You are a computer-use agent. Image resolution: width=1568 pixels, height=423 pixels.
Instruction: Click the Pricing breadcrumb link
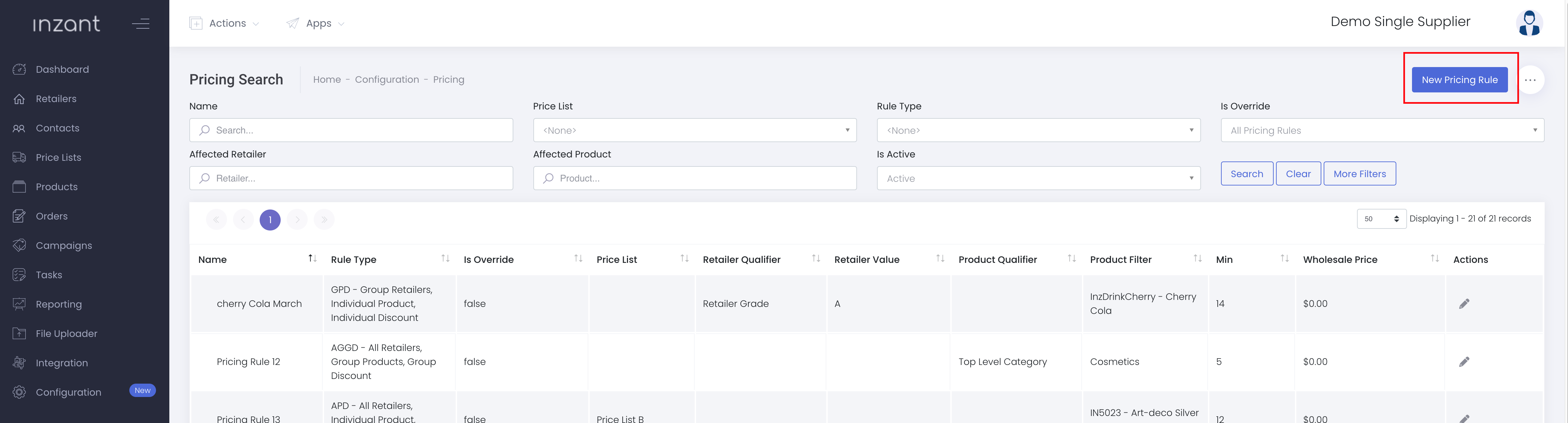(x=449, y=79)
